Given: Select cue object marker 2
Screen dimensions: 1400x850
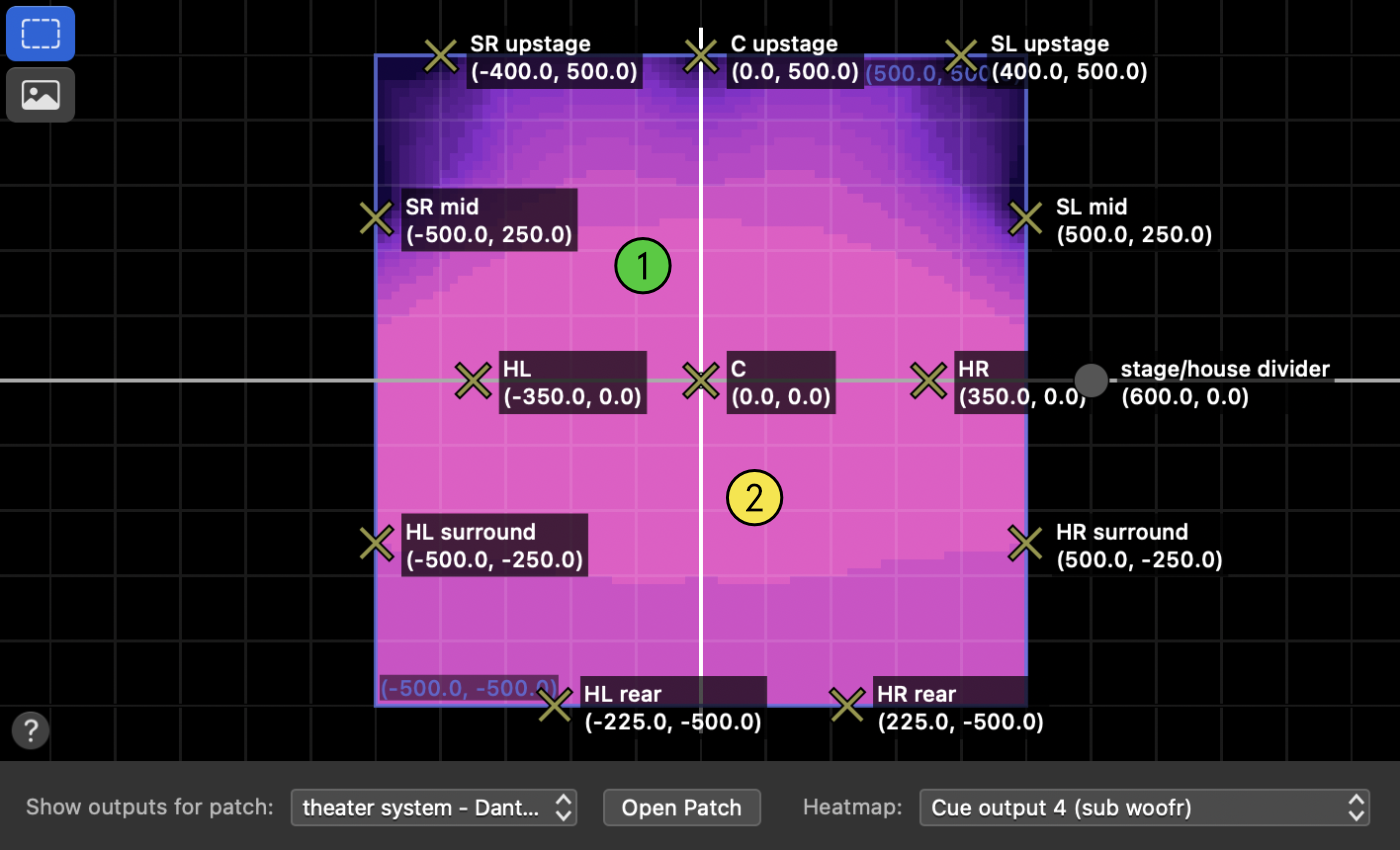Looking at the screenshot, I should coord(753,498).
